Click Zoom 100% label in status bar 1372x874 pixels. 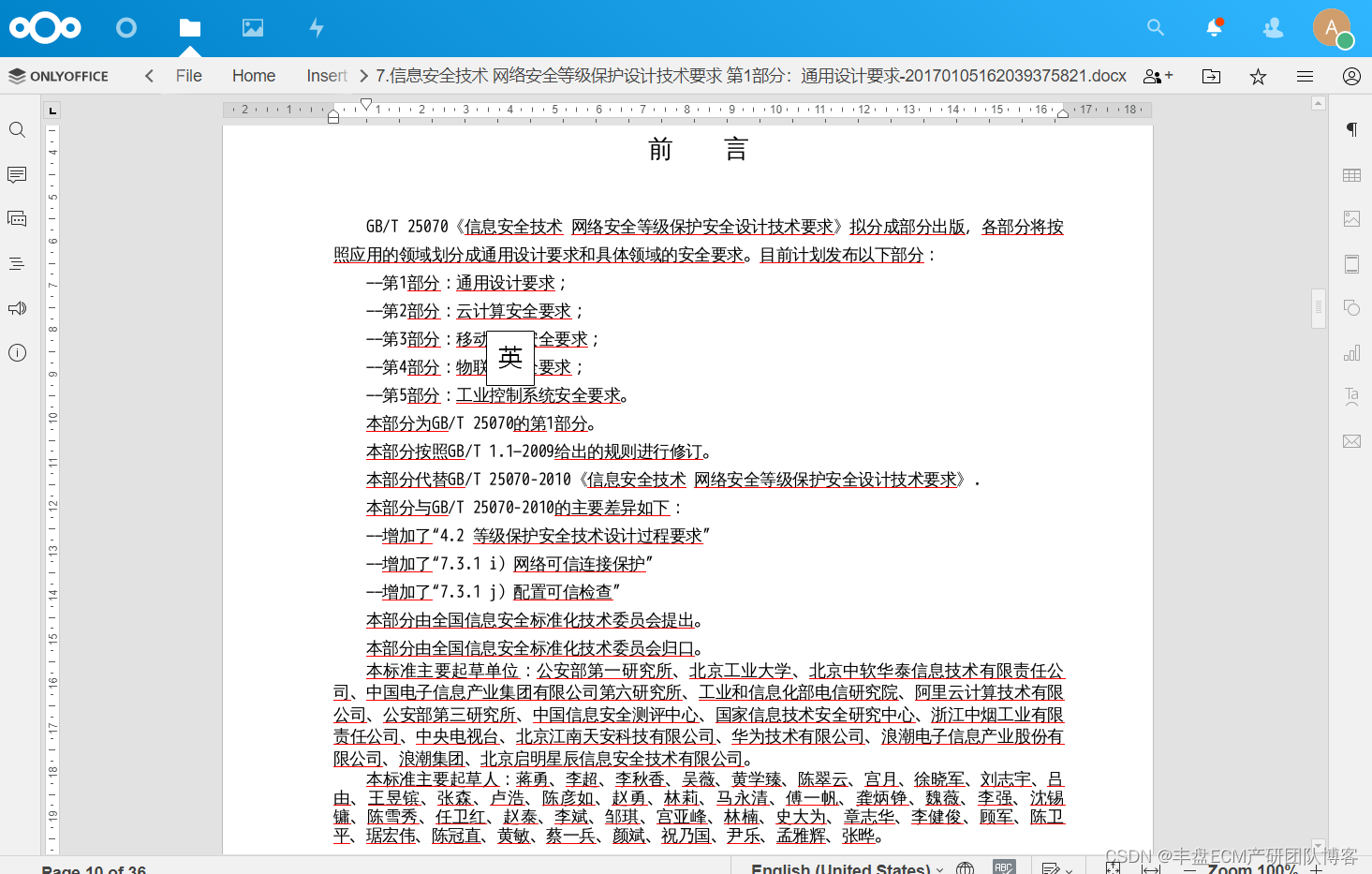[x=1252, y=868]
